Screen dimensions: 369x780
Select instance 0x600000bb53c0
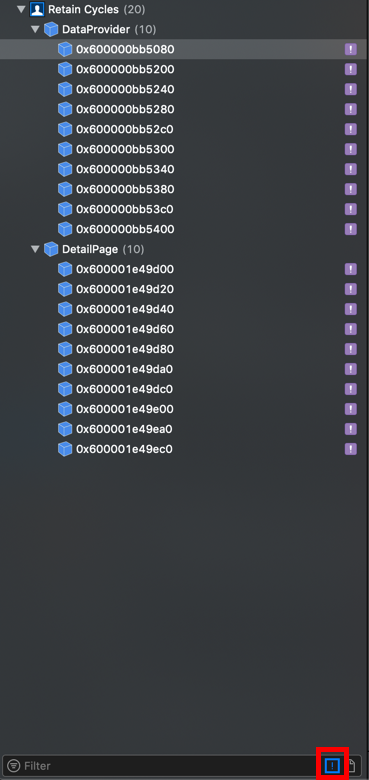(184, 209)
